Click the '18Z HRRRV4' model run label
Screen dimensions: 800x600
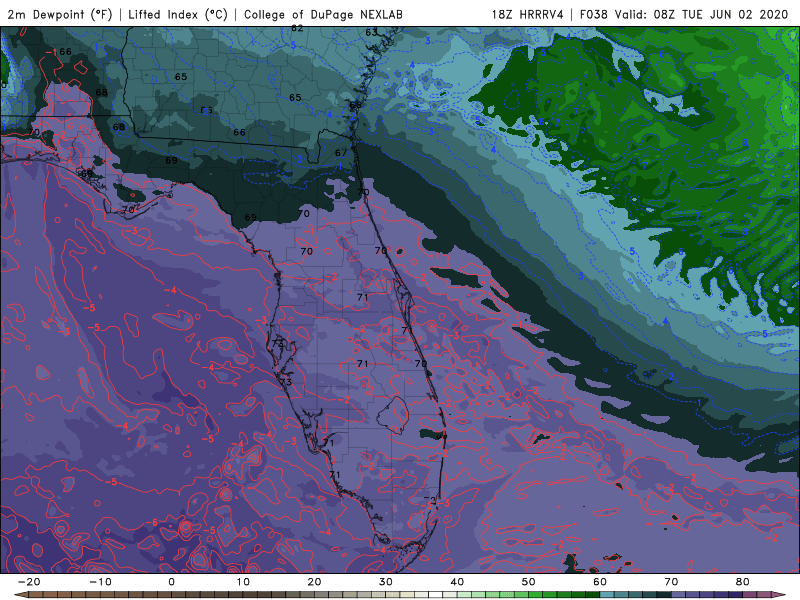pos(528,14)
